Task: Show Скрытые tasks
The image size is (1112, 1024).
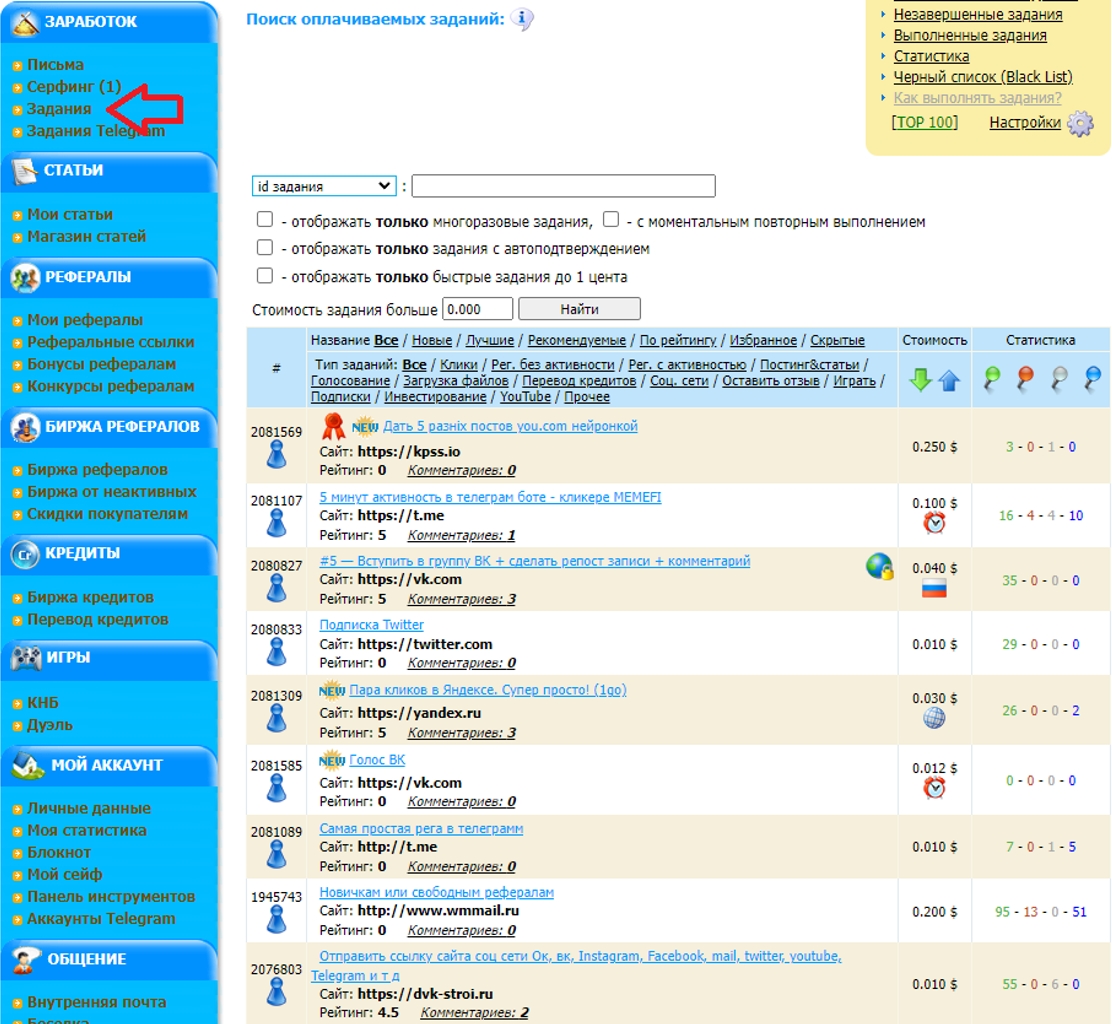Action: (838, 340)
